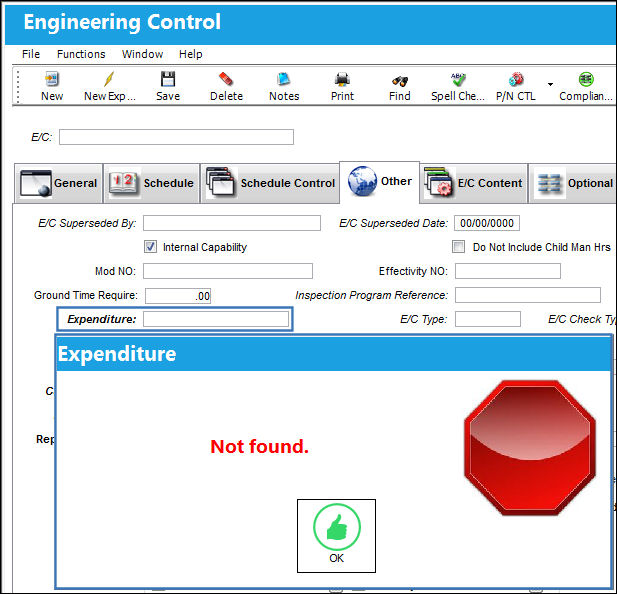
Task: Click the Compliance toolbar icon
Action: click(x=586, y=79)
